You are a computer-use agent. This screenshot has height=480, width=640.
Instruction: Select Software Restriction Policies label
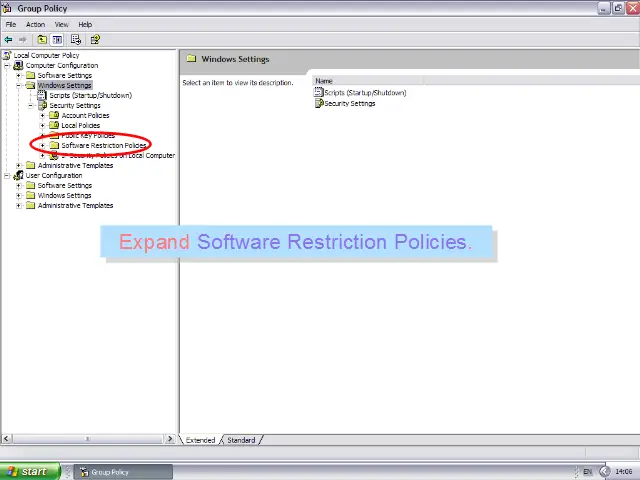click(x=104, y=145)
